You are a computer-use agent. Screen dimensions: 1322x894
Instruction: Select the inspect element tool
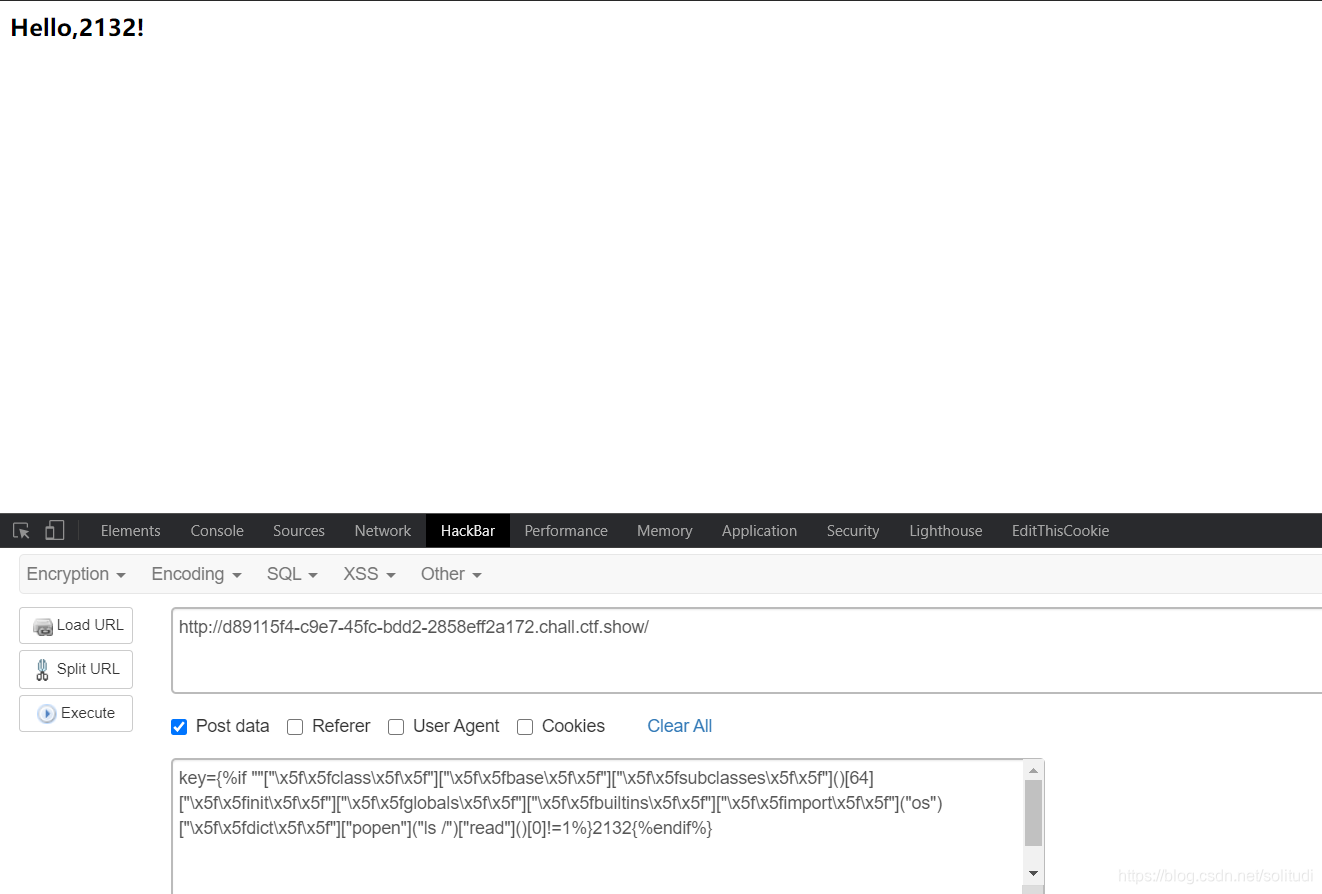pos(20,530)
